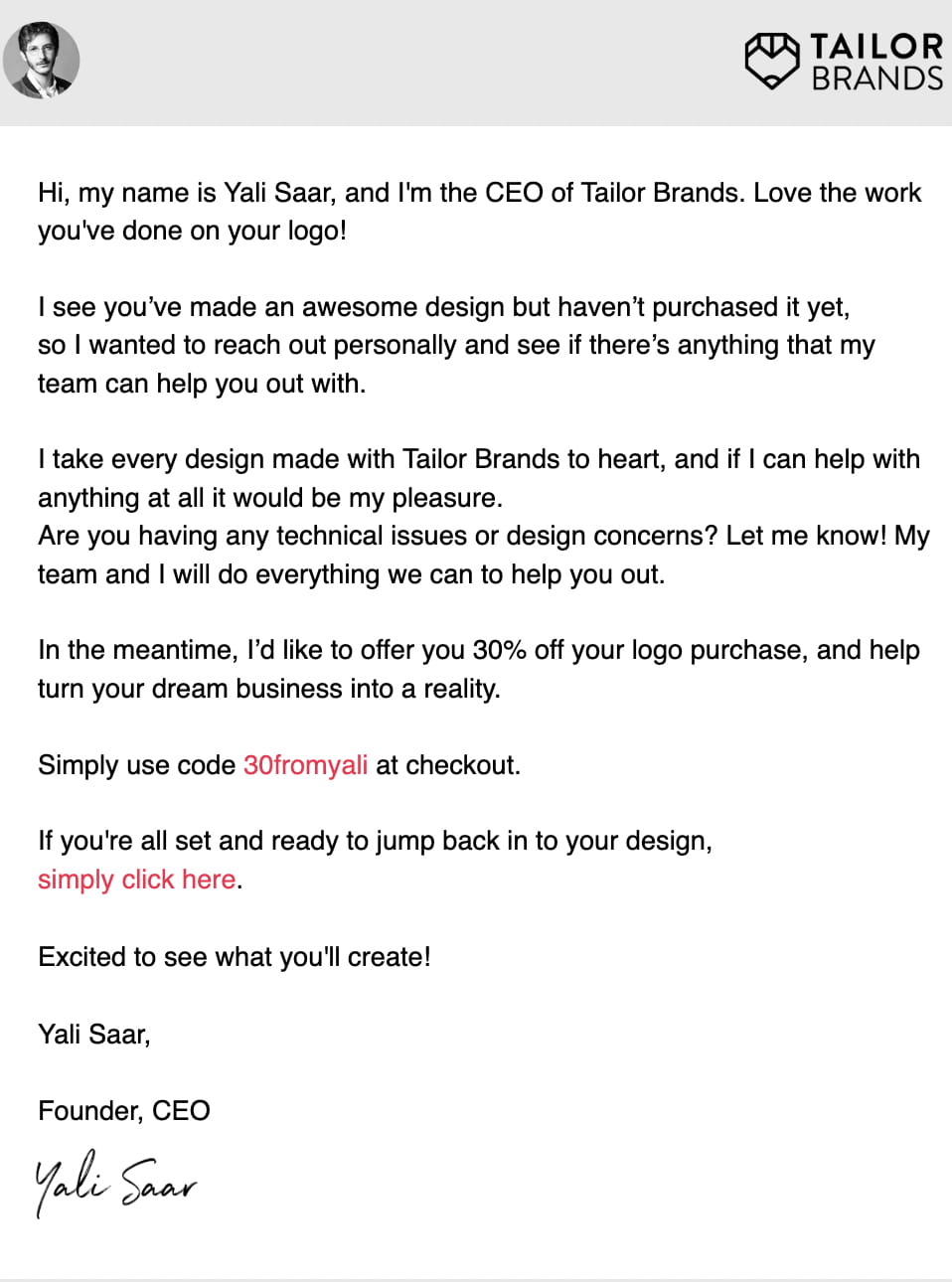The width and height of the screenshot is (952, 1282).
Task: Click the "Simply use code" text
Action: [x=136, y=765]
